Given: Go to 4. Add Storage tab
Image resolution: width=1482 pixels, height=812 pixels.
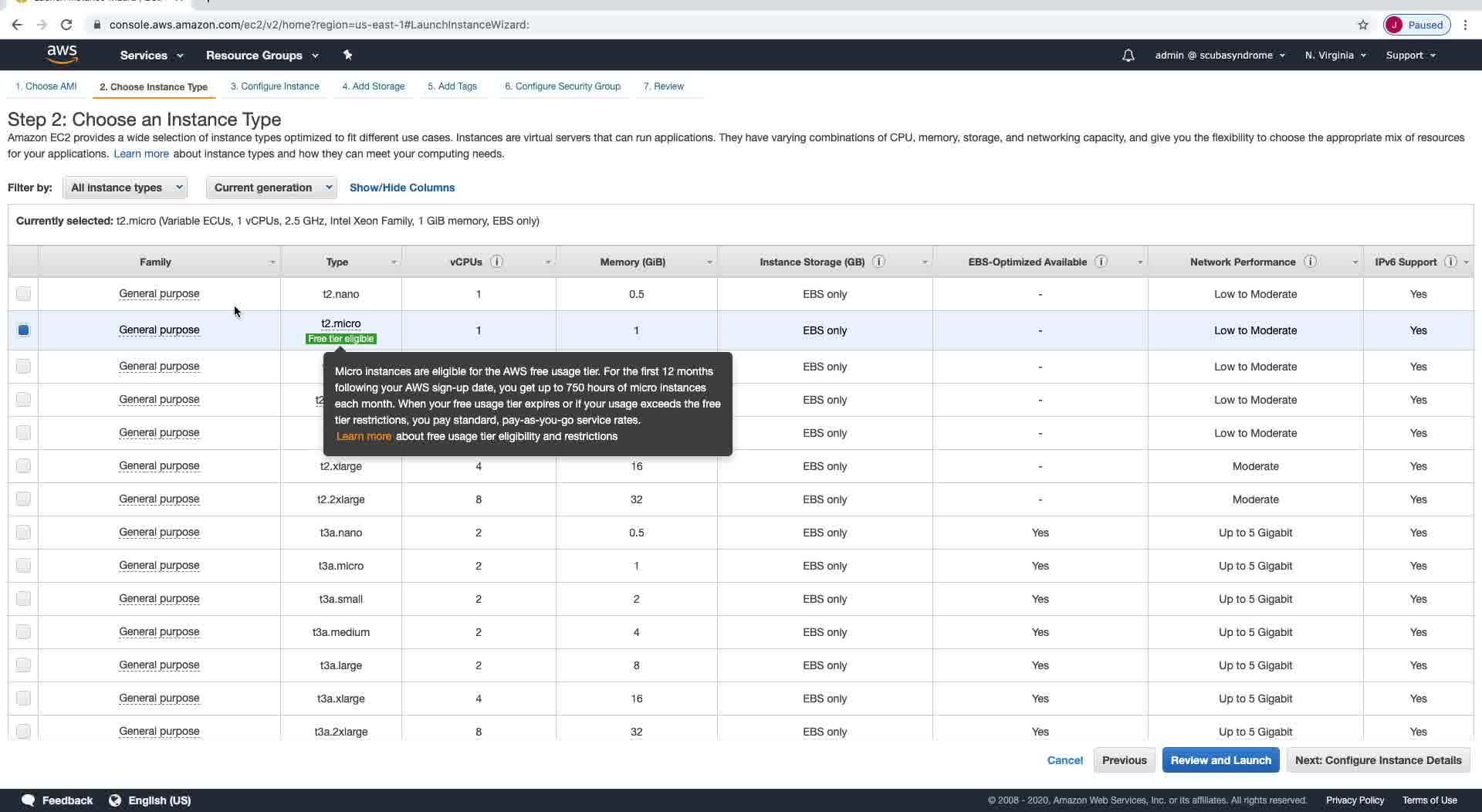Looking at the screenshot, I should (x=374, y=86).
